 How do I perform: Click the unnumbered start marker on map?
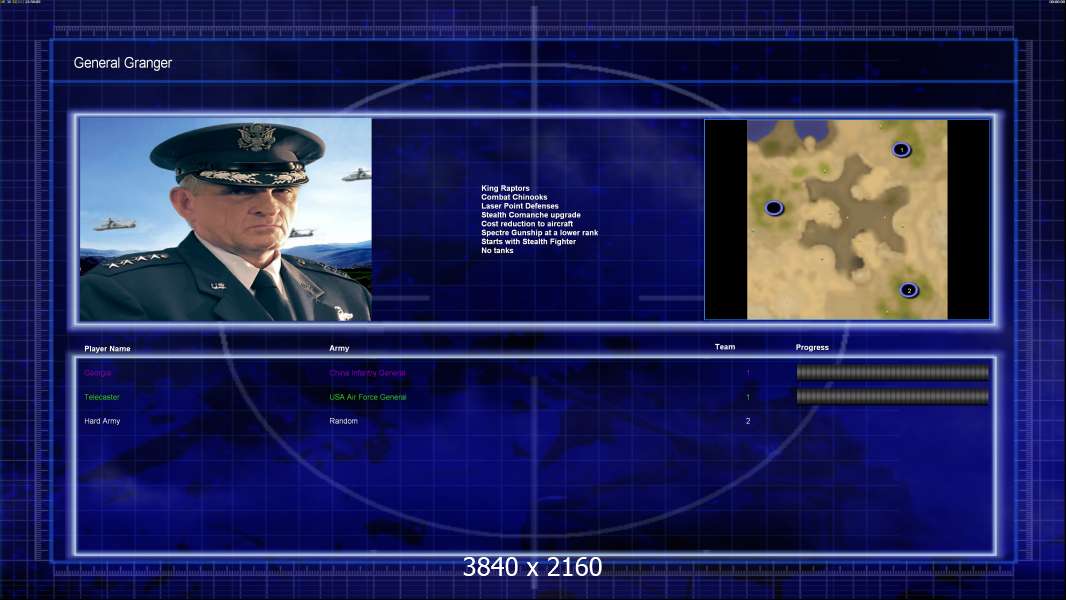tap(774, 208)
